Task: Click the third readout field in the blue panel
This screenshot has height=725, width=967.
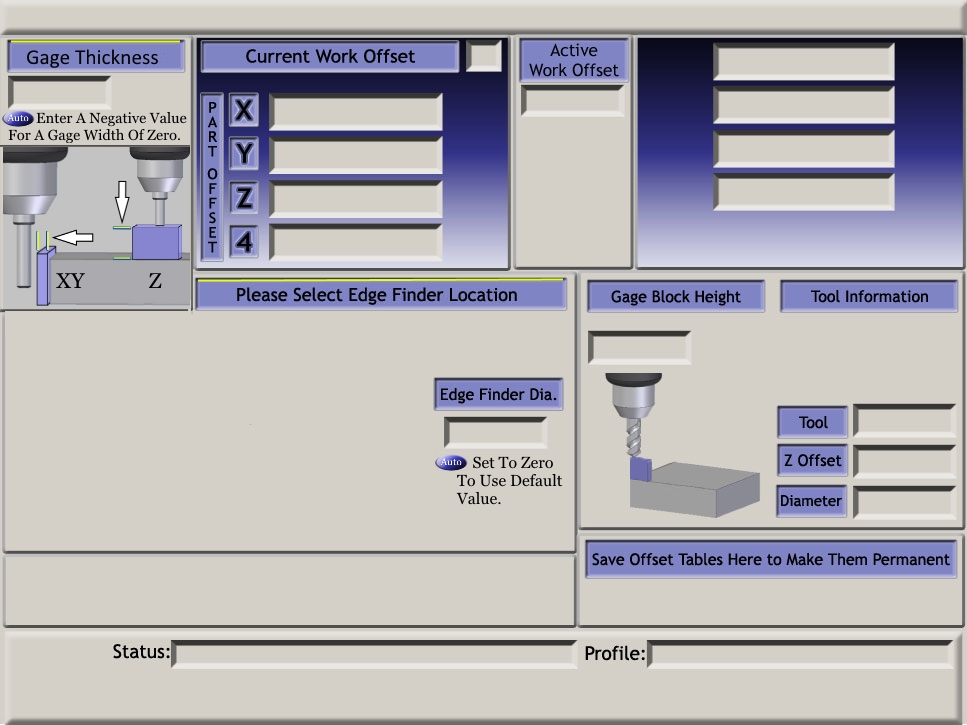Action: pyautogui.click(x=804, y=149)
